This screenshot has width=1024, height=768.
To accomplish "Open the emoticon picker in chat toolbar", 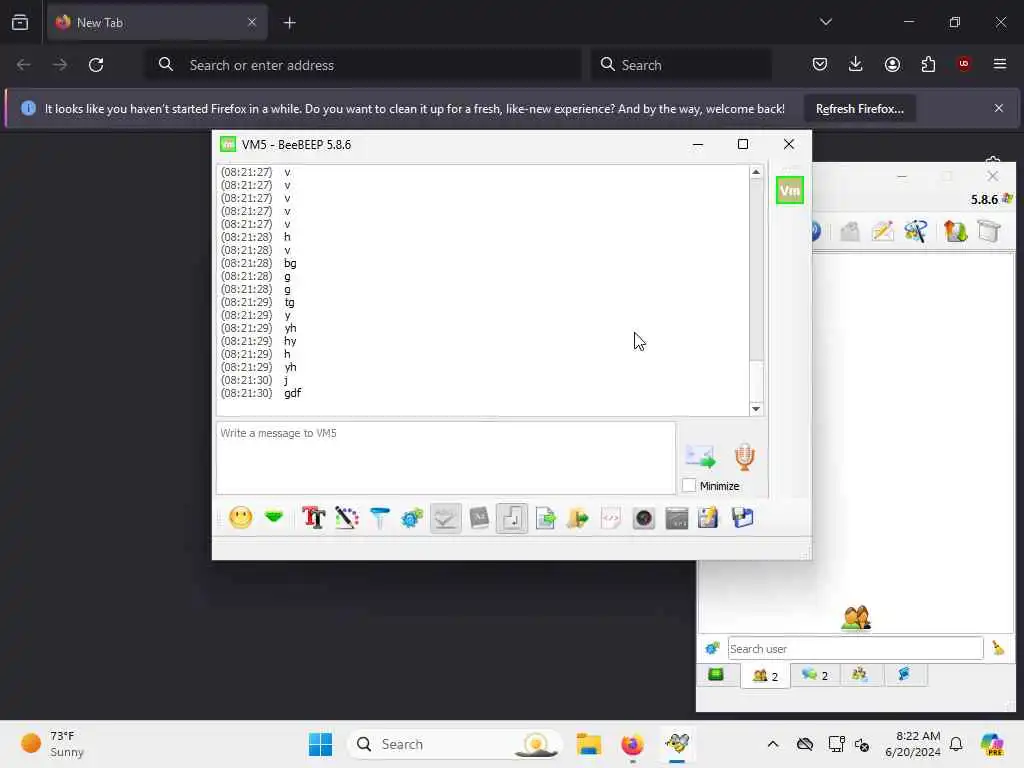I will [240, 519].
